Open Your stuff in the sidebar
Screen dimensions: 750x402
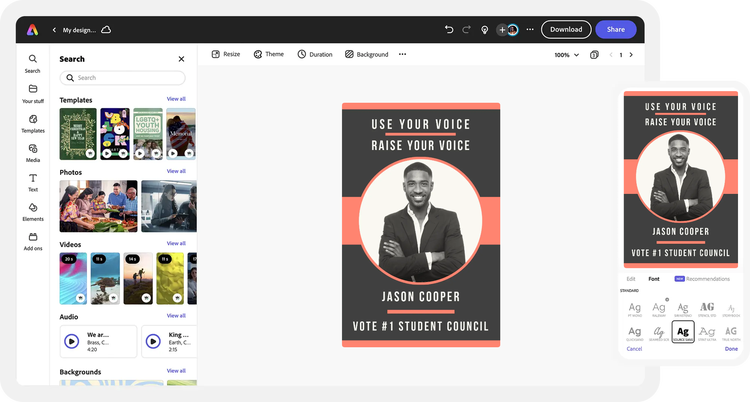coord(33,94)
